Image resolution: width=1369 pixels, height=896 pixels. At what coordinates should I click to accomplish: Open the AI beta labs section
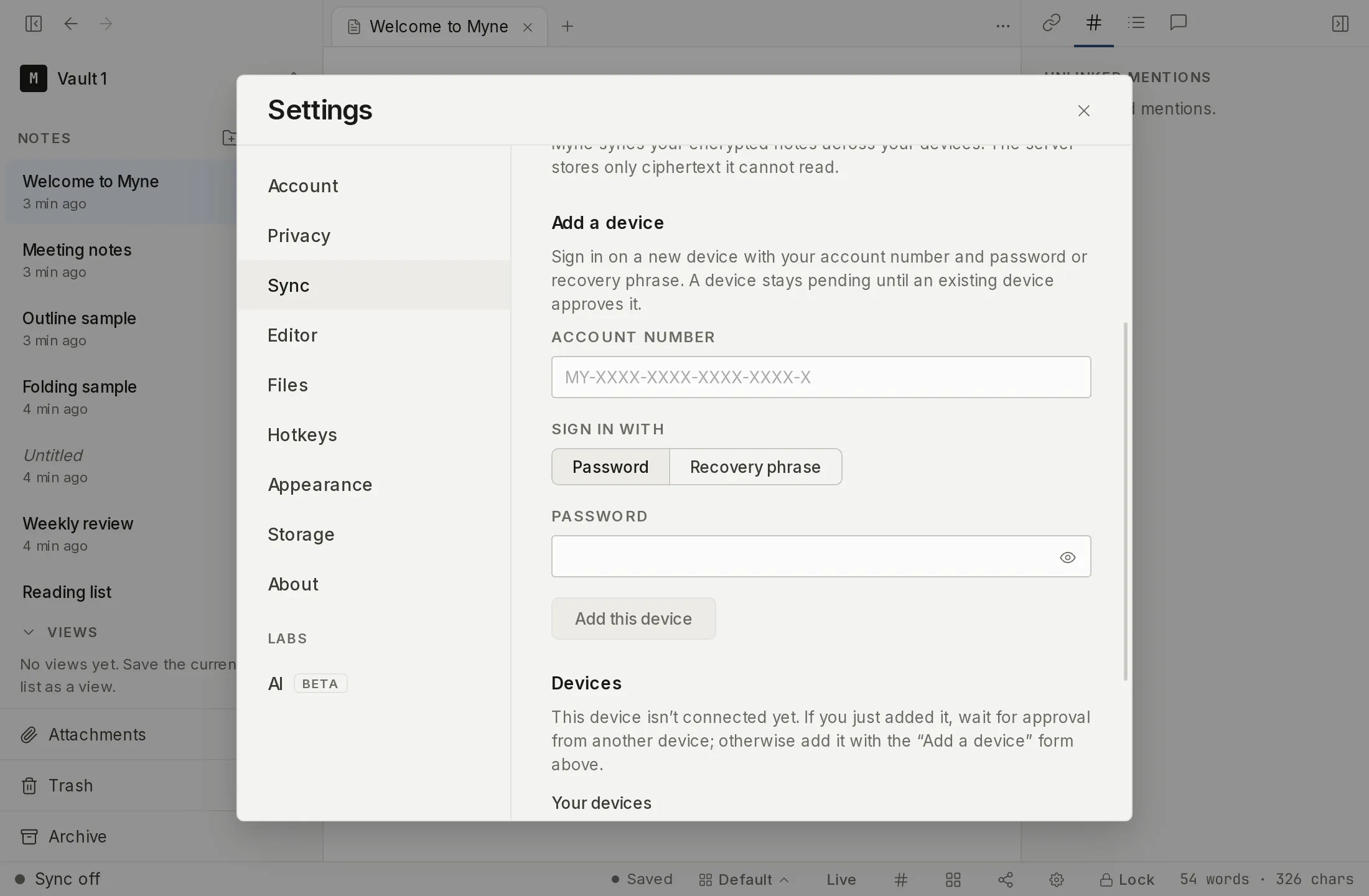374,683
